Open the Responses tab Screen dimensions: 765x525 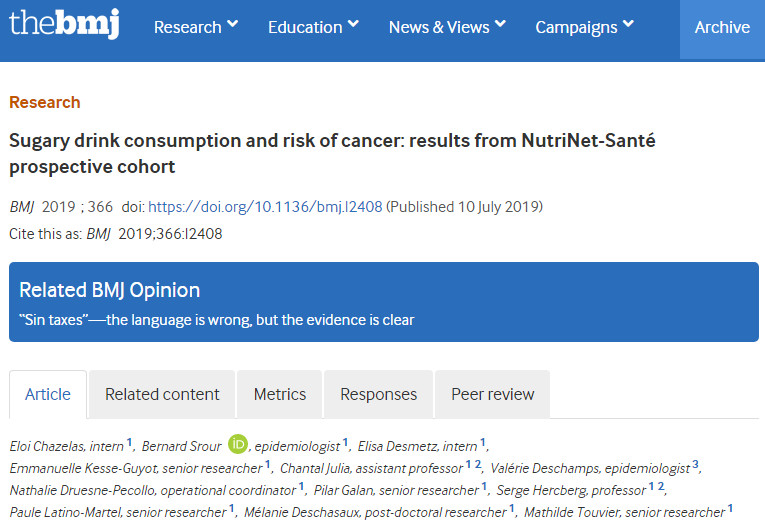(379, 394)
